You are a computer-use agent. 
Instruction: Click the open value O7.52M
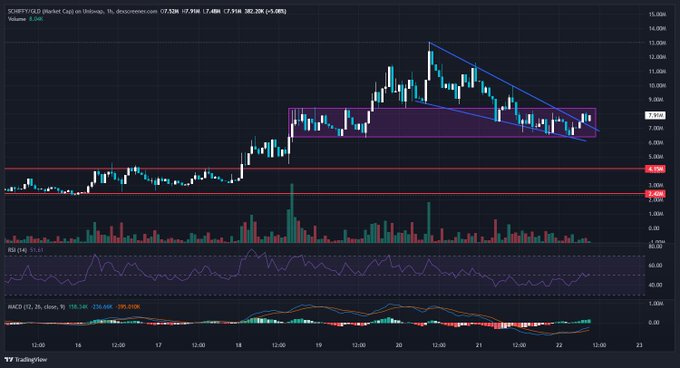pos(170,12)
